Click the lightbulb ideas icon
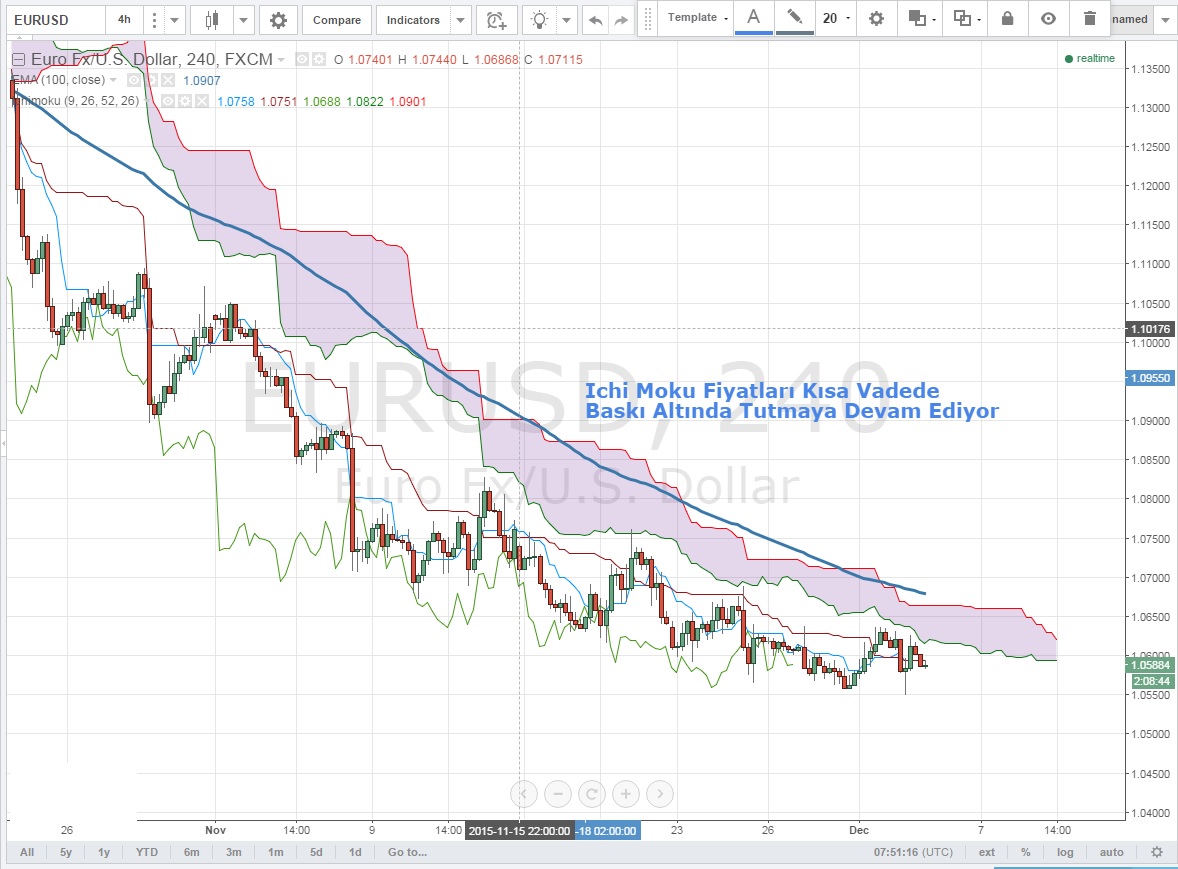The width and height of the screenshot is (1178, 869). pyautogui.click(x=540, y=20)
